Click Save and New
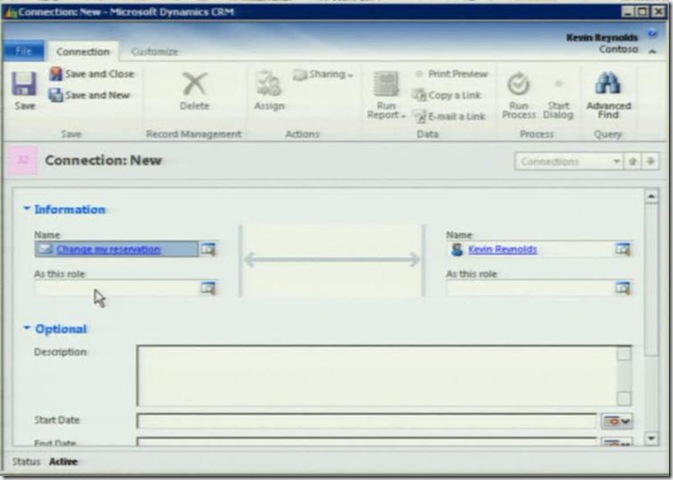Image resolution: width=673 pixels, height=480 pixels. click(x=89, y=95)
